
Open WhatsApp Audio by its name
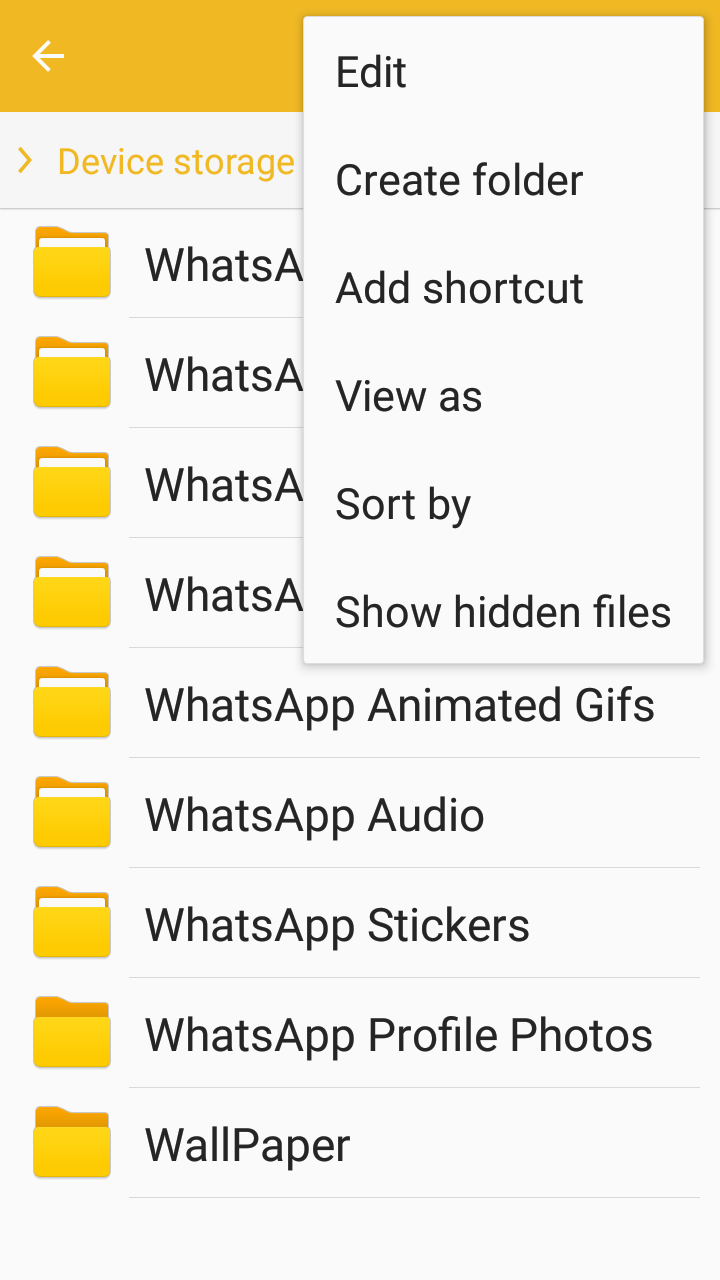[314, 815]
